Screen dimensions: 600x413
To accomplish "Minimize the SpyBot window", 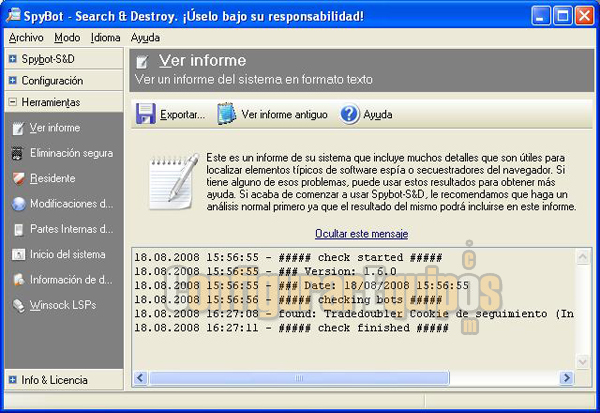I will tap(540, 16).
